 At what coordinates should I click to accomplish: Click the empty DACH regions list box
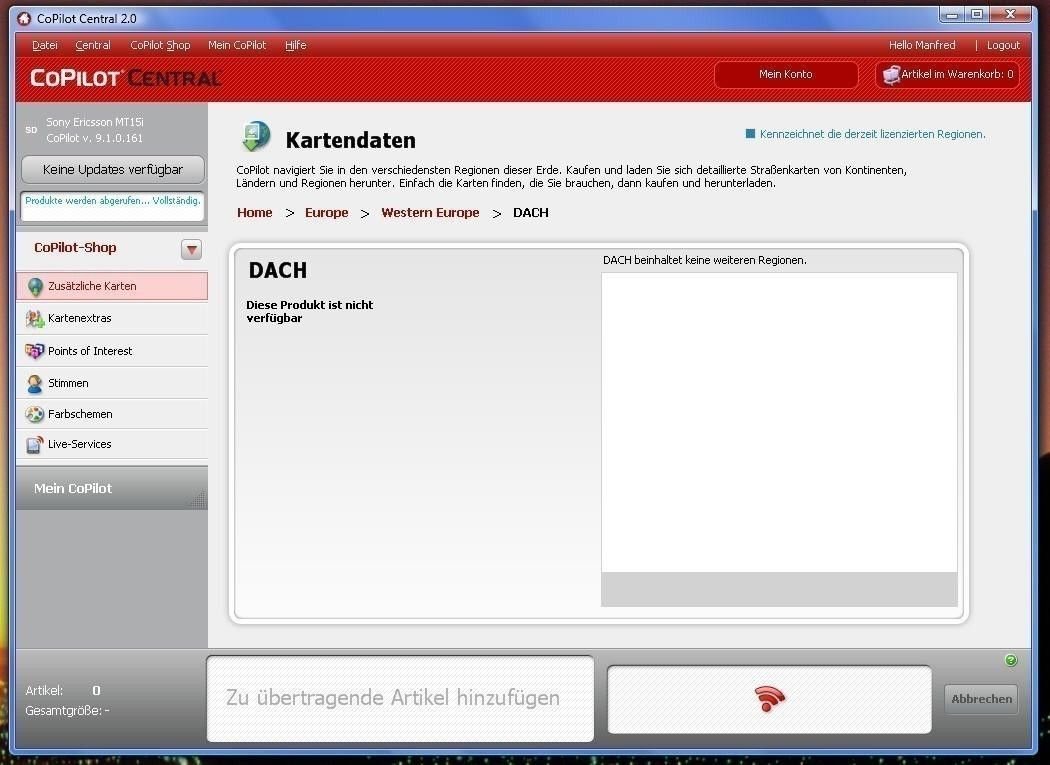click(x=779, y=422)
